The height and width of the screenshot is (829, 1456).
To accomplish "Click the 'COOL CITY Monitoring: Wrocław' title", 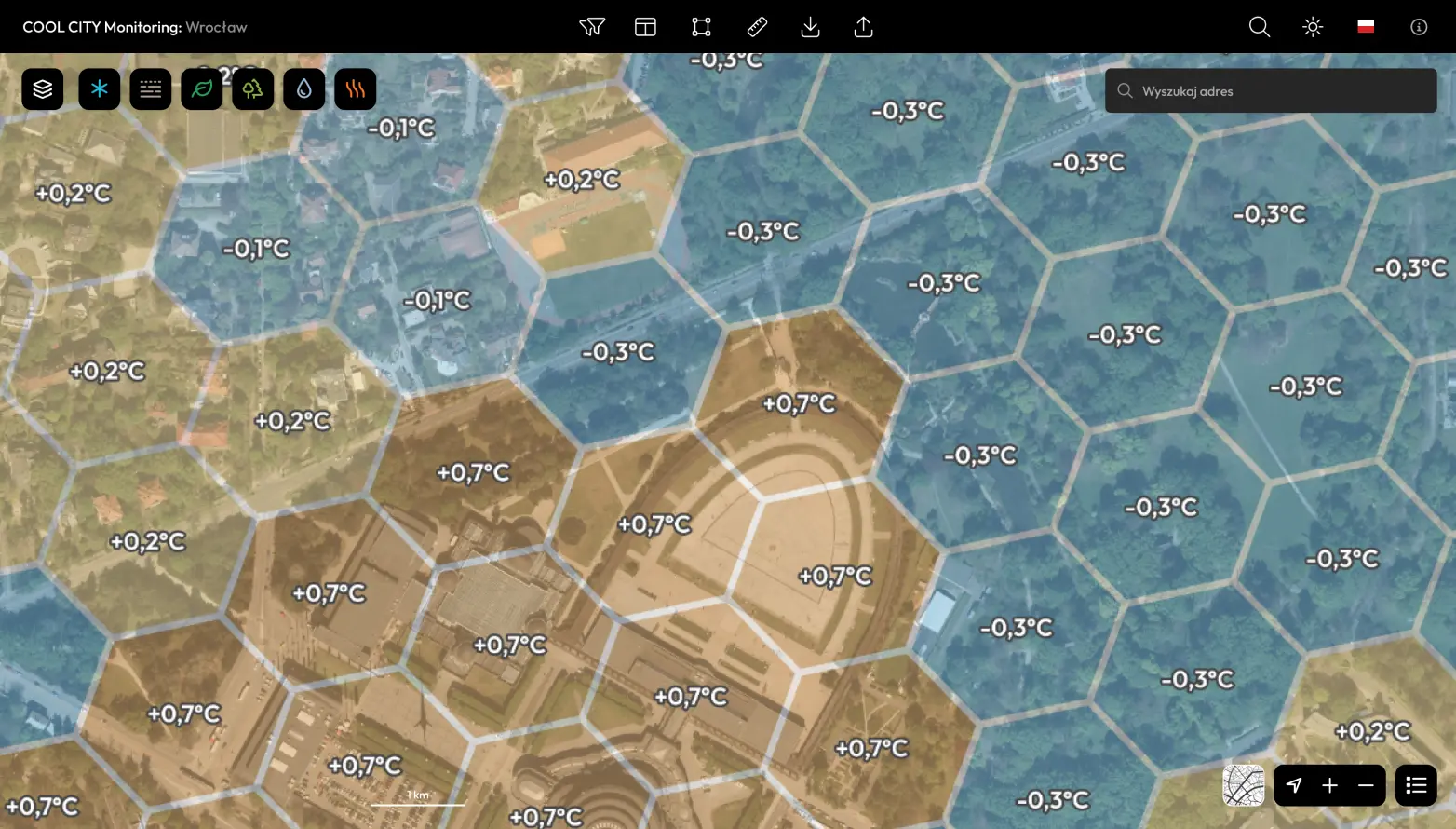I will coord(135,27).
